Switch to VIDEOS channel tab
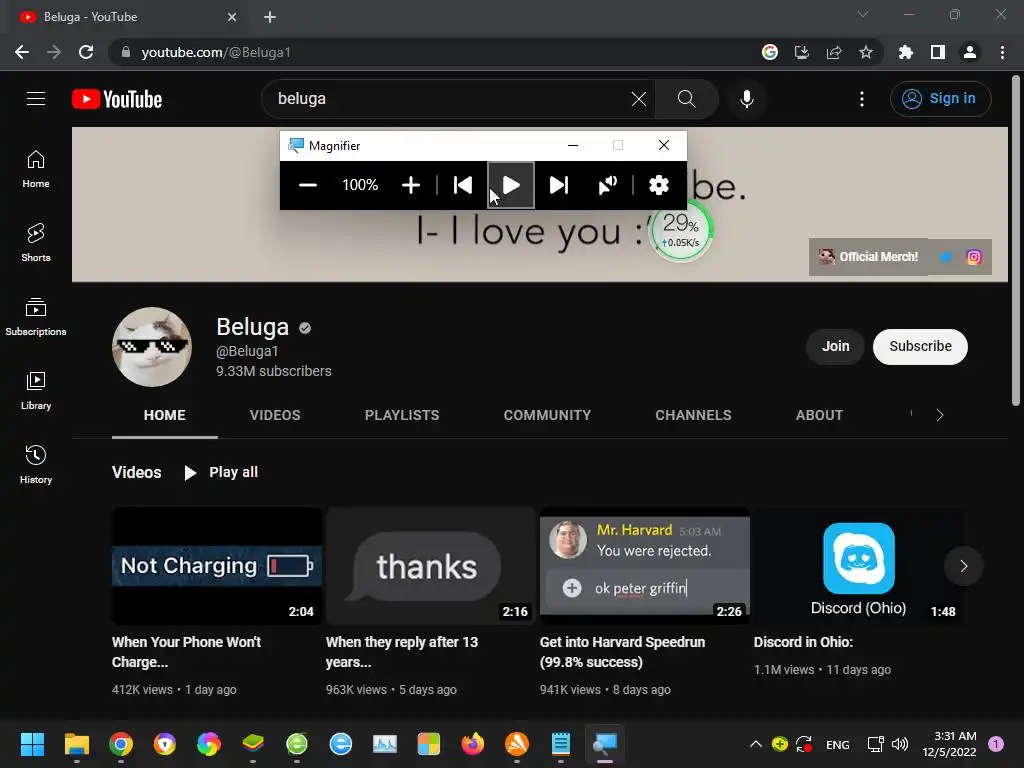 click(x=275, y=415)
